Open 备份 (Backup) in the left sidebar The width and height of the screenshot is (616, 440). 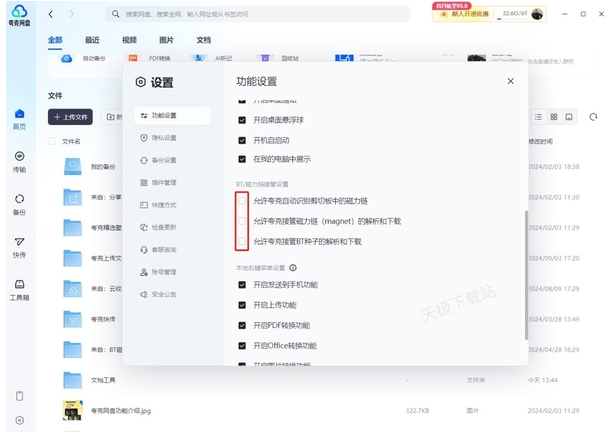(19, 203)
